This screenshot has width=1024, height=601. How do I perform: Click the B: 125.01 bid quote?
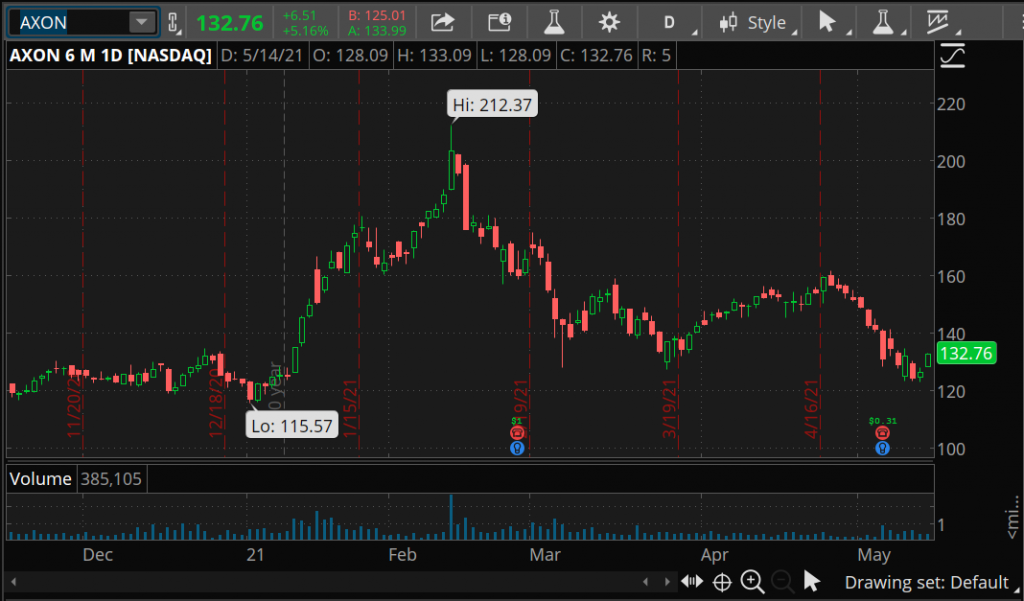(377, 15)
